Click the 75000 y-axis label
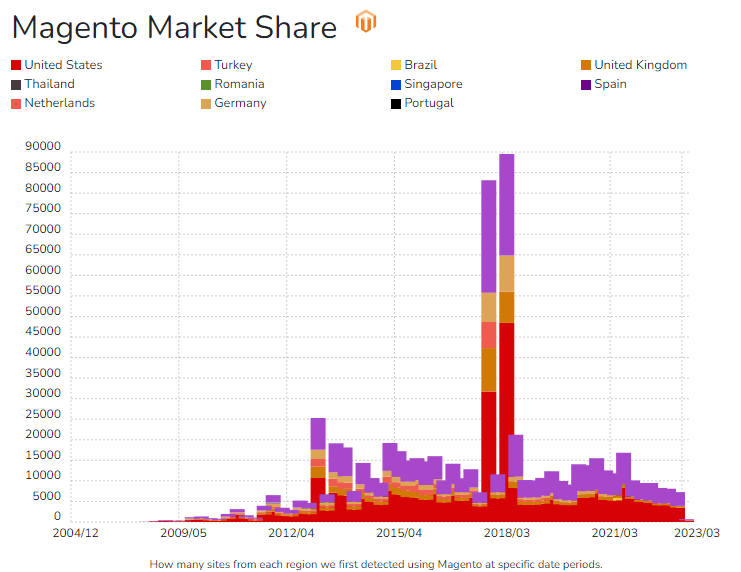 43,208
